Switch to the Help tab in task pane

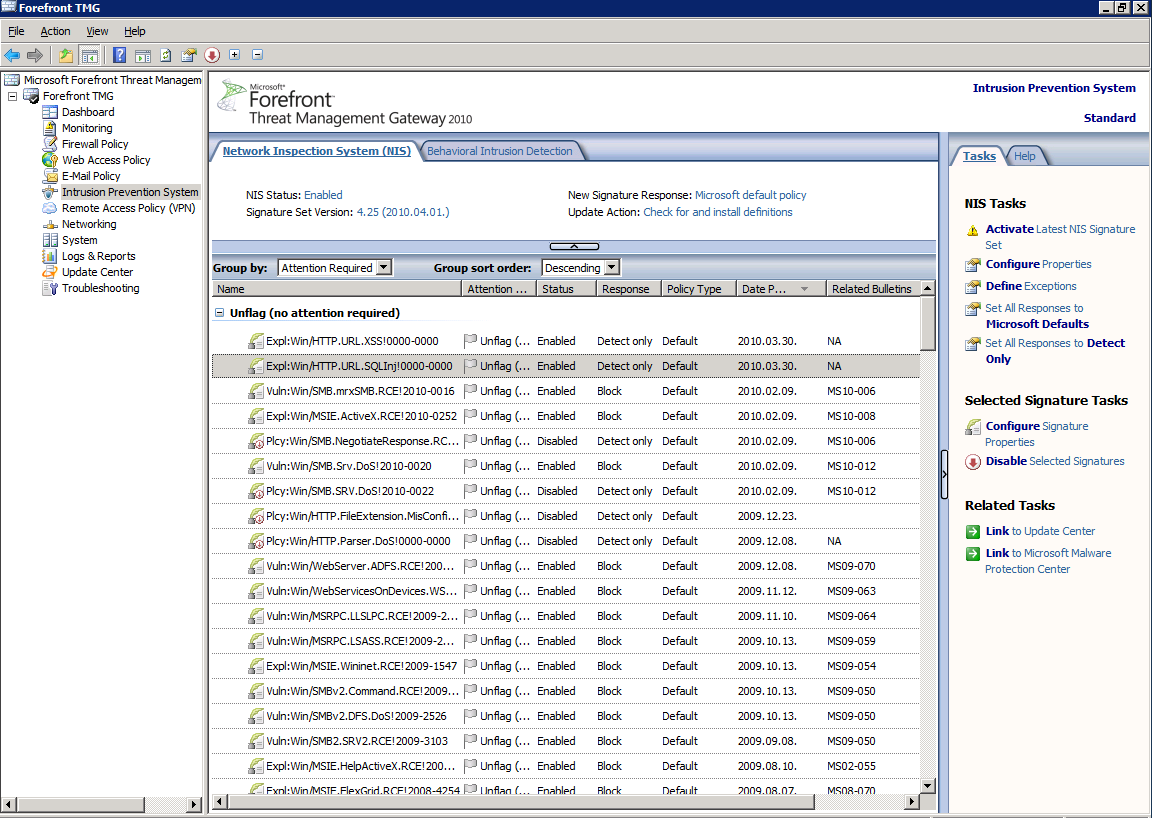[x=1024, y=156]
